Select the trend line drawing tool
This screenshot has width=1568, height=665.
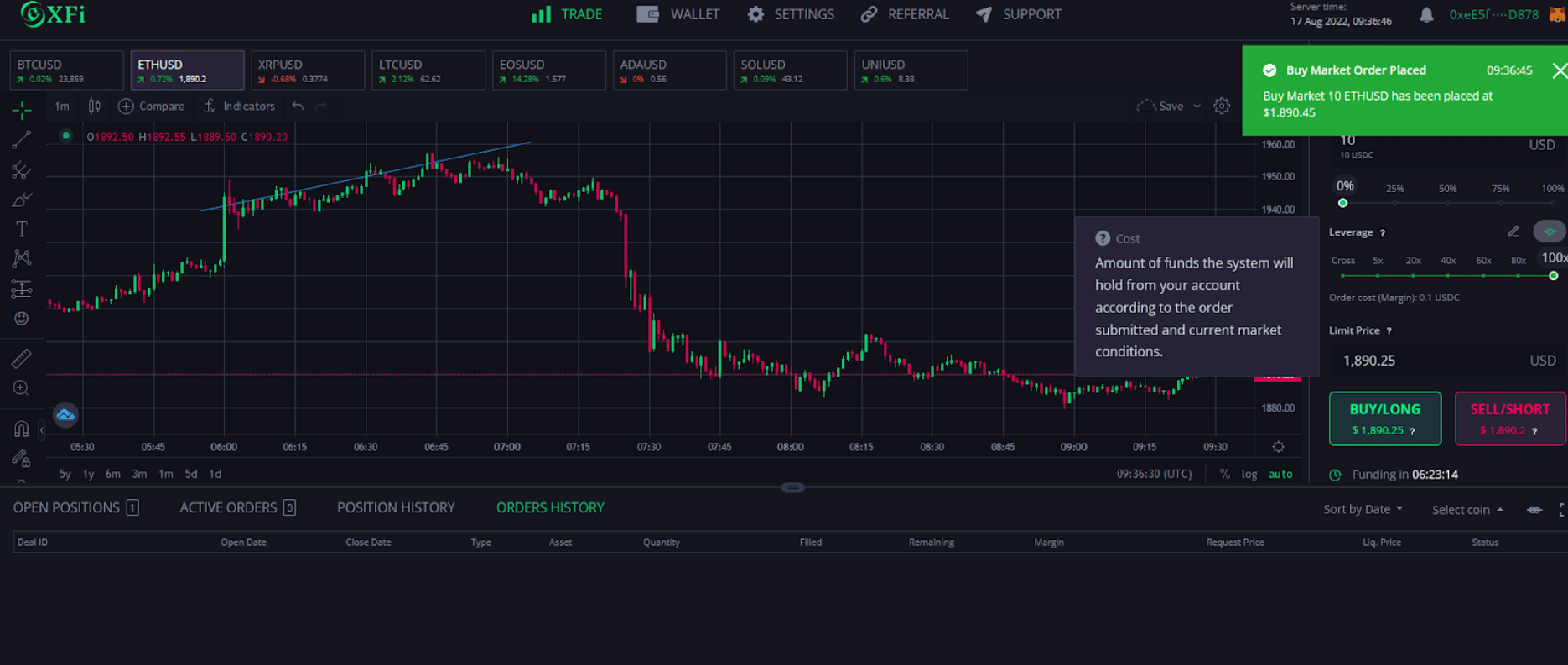click(21, 140)
